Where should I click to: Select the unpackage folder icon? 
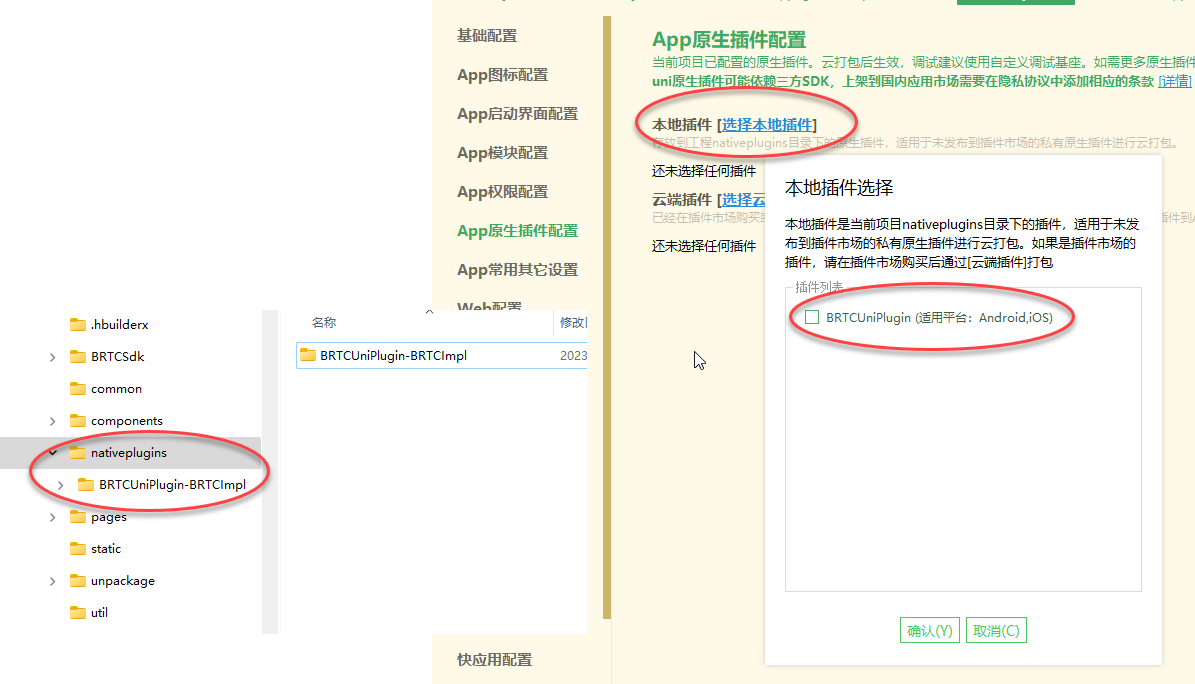[78, 580]
